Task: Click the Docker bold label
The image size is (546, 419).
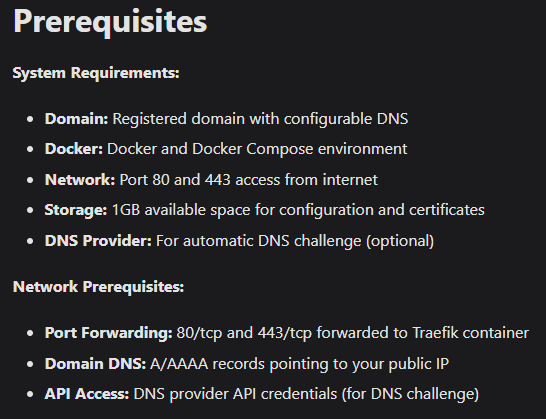Action: point(74,149)
